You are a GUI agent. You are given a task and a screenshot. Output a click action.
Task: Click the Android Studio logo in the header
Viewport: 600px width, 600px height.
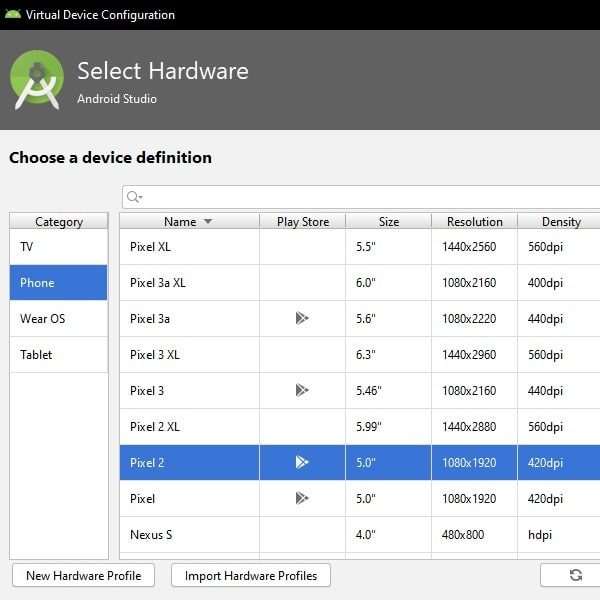37,80
